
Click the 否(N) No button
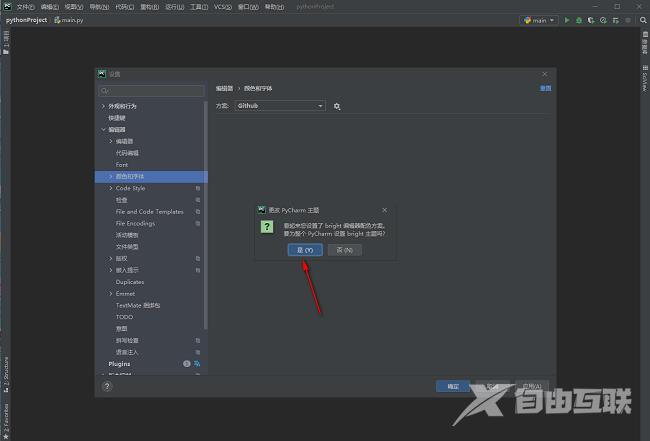pos(343,250)
